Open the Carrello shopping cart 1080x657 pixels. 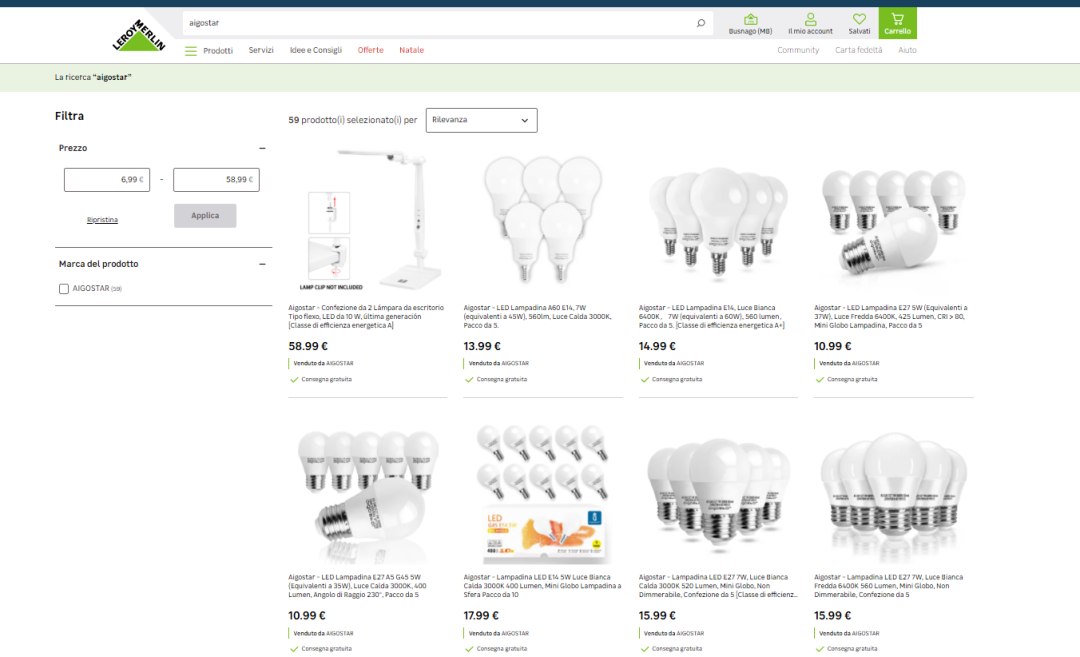tap(897, 22)
